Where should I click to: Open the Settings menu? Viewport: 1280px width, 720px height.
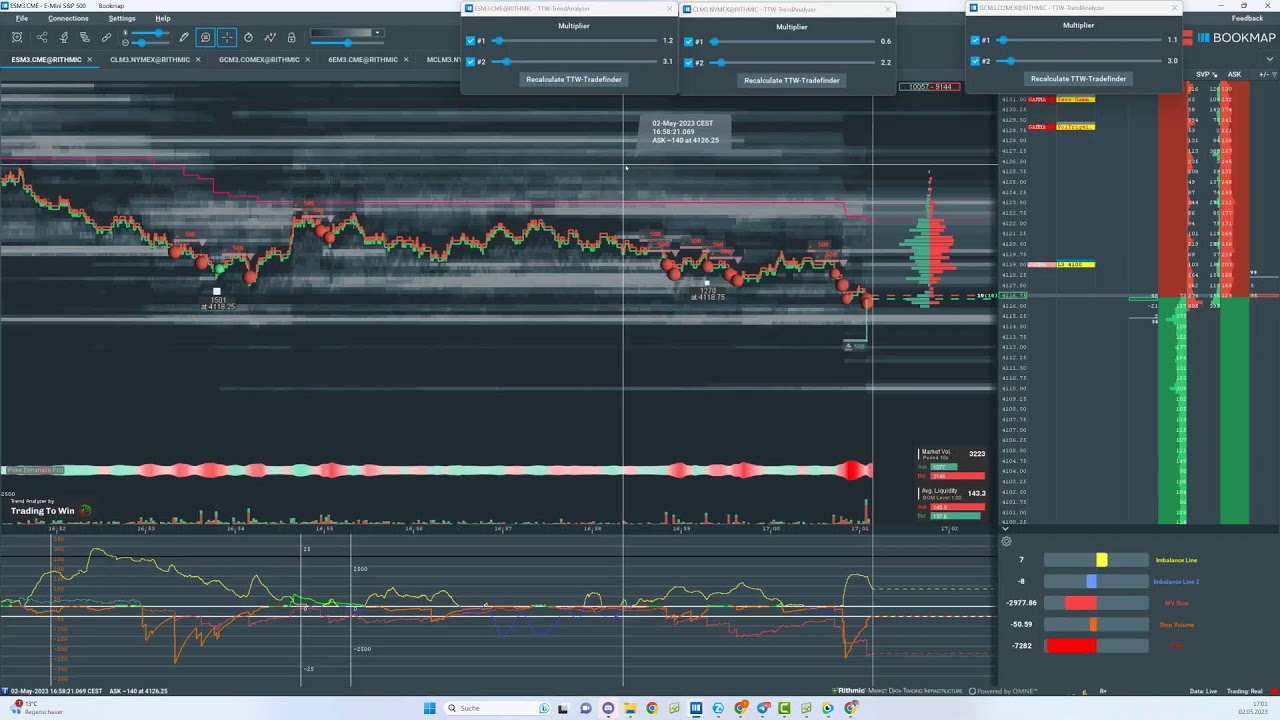point(122,18)
